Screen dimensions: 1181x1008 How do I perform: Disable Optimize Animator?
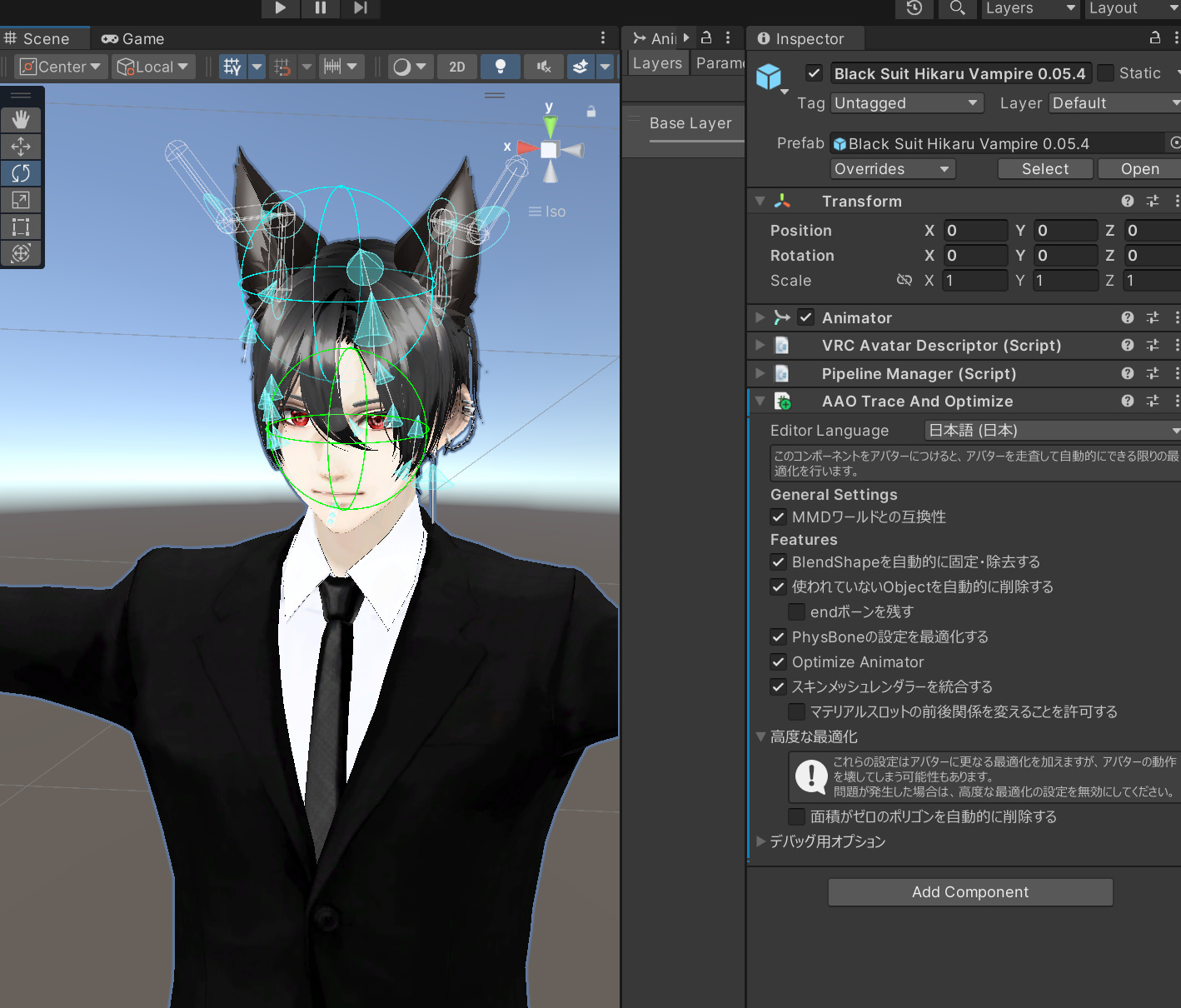pos(778,661)
